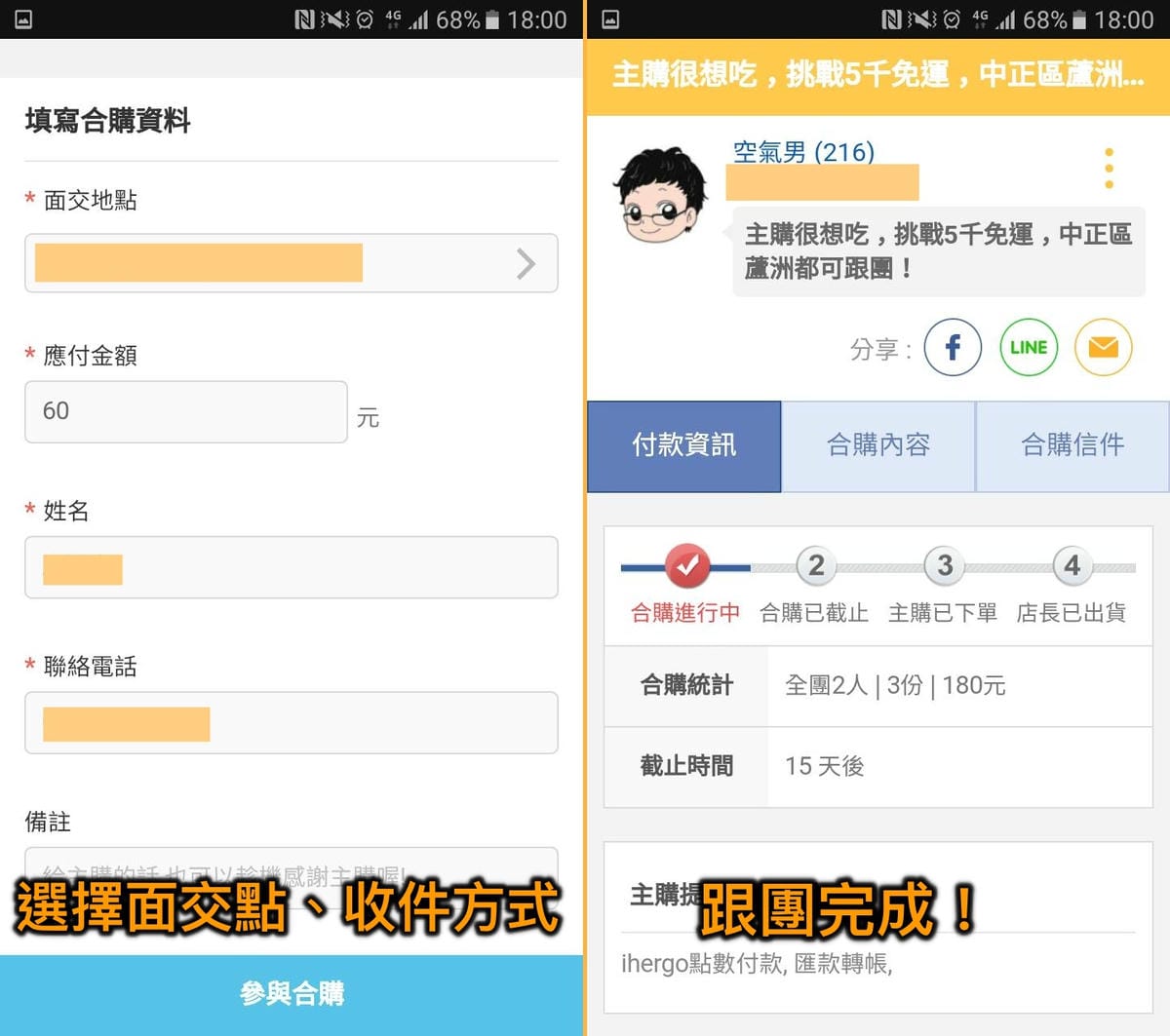Switch to the 合購信件 tab
Image resolution: width=1170 pixels, height=1036 pixels.
(x=1072, y=445)
